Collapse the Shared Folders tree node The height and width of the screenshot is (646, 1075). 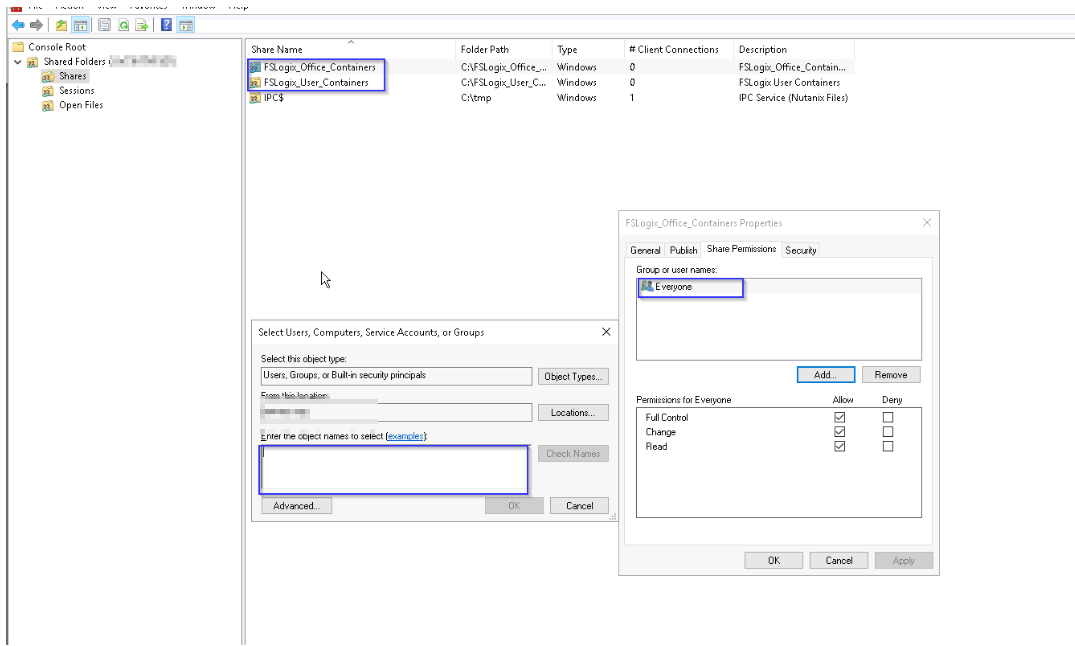[x=18, y=62]
